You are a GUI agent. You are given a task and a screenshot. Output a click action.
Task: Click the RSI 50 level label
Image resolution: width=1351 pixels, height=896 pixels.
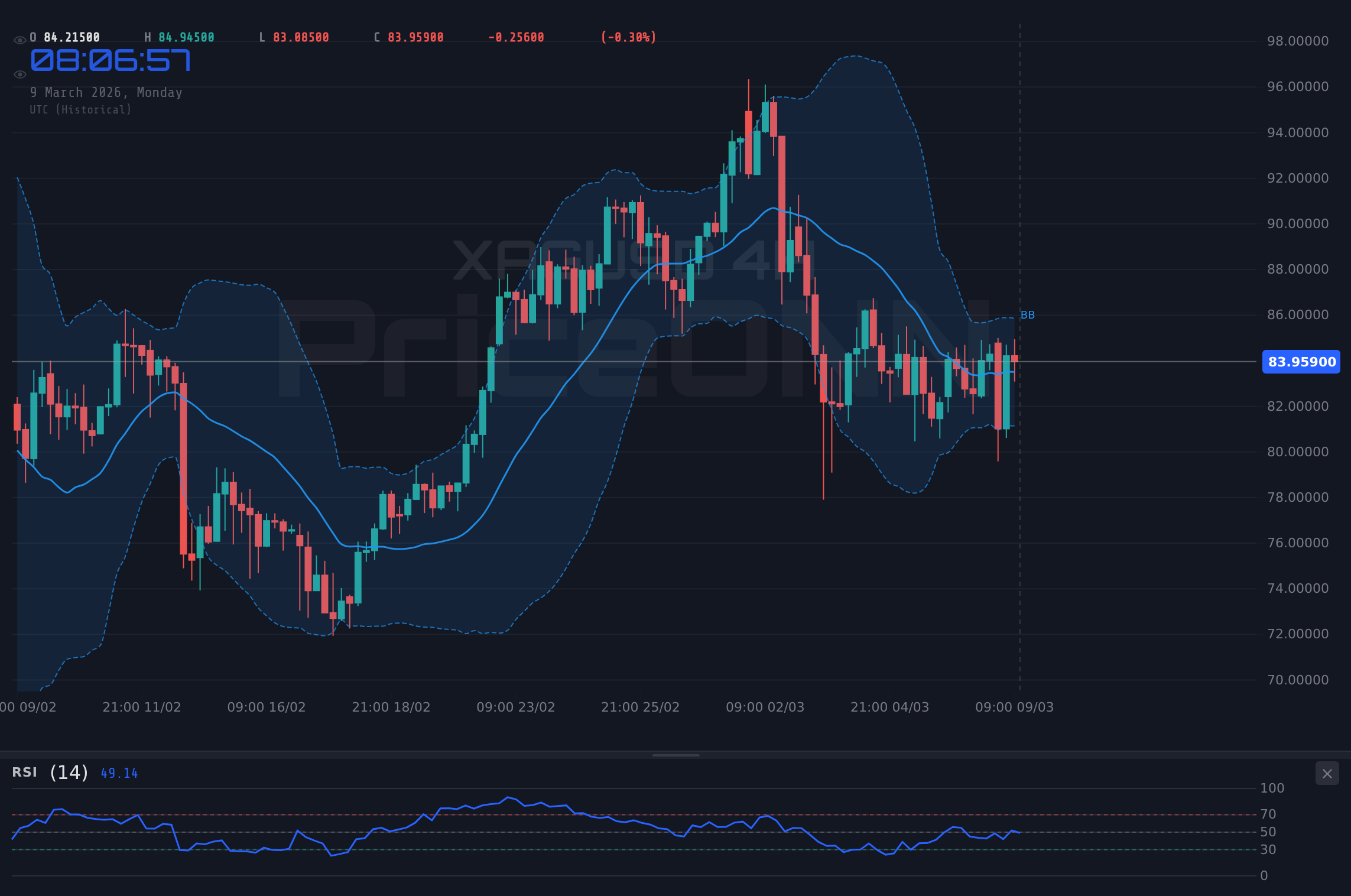(x=1268, y=832)
